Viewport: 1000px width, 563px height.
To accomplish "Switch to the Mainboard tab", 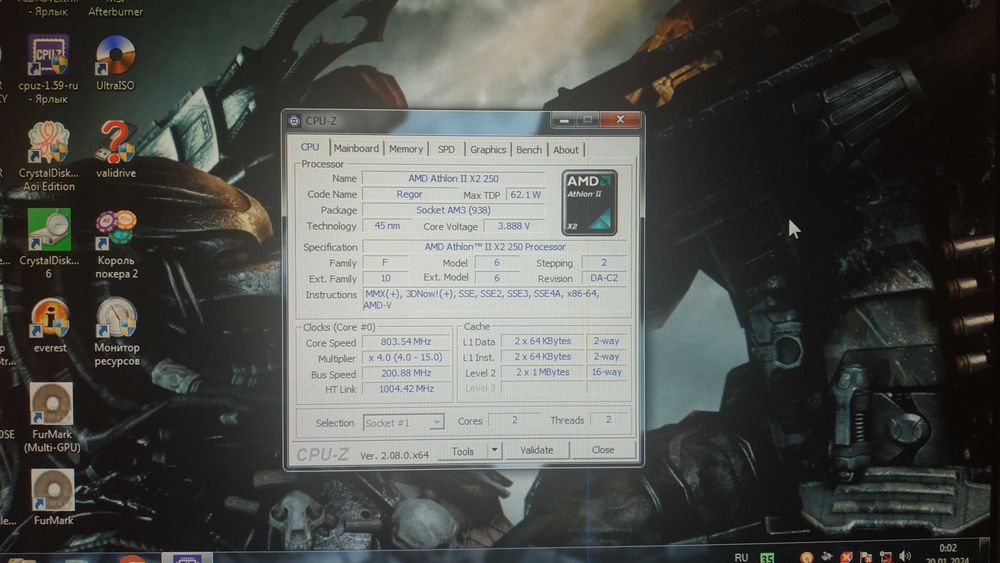I will coord(356,149).
